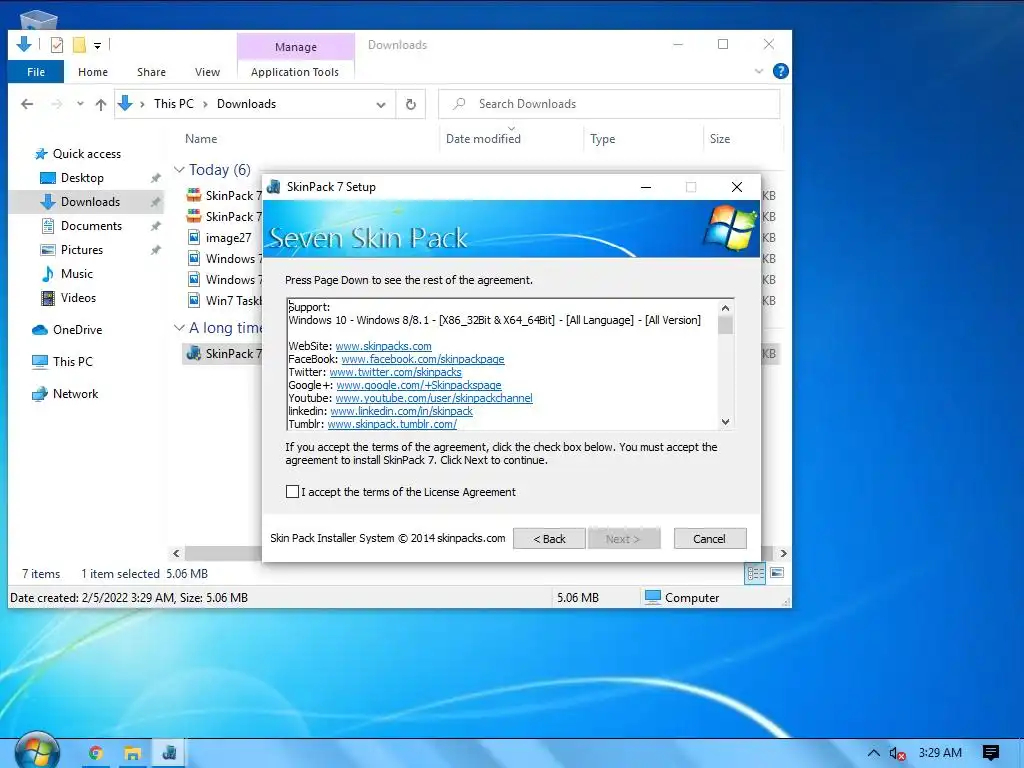The height and width of the screenshot is (768, 1024).
Task: Open File Explorer taskbar icon
Action: pos(133,753)
